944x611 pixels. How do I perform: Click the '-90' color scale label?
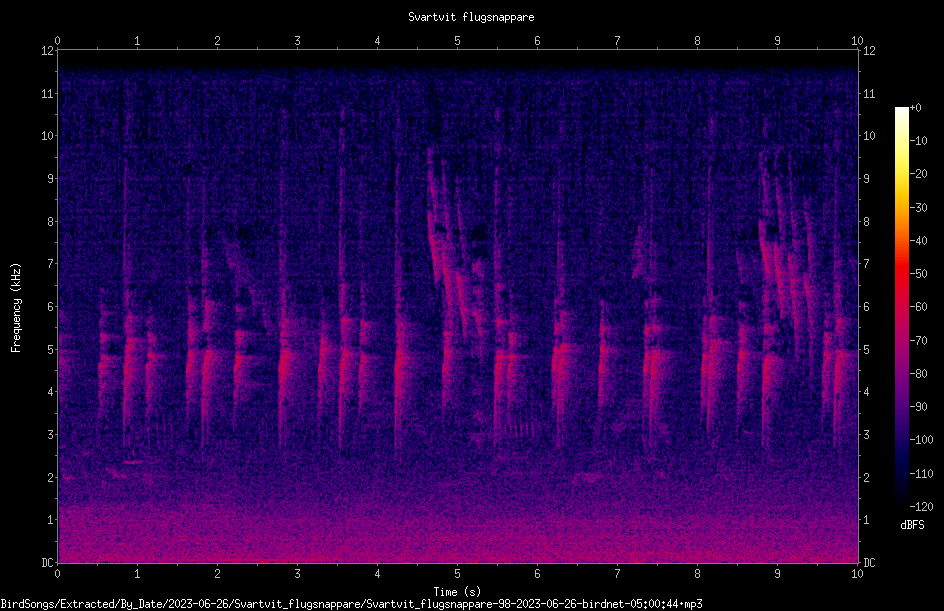point(919,407)
